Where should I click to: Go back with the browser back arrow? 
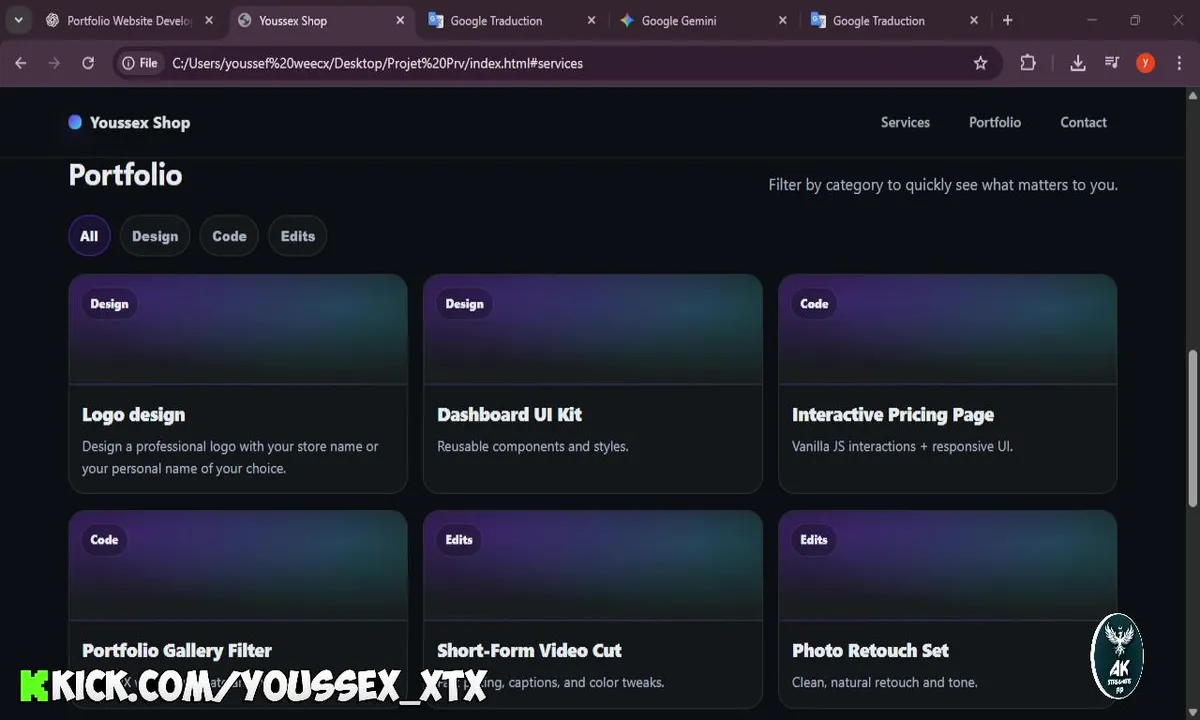point(21,63)
